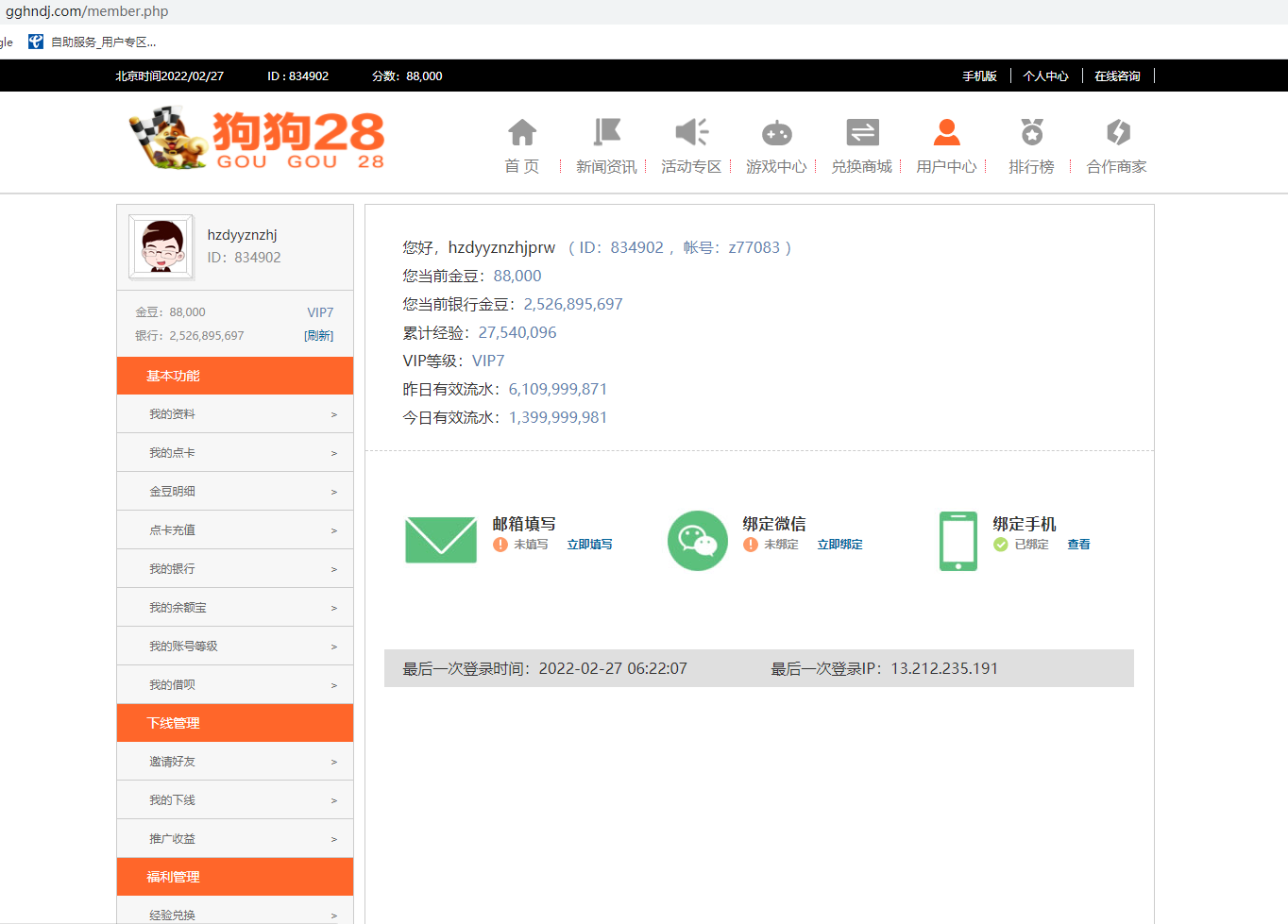Open 个人中心 in top bar

[1045, 76]
